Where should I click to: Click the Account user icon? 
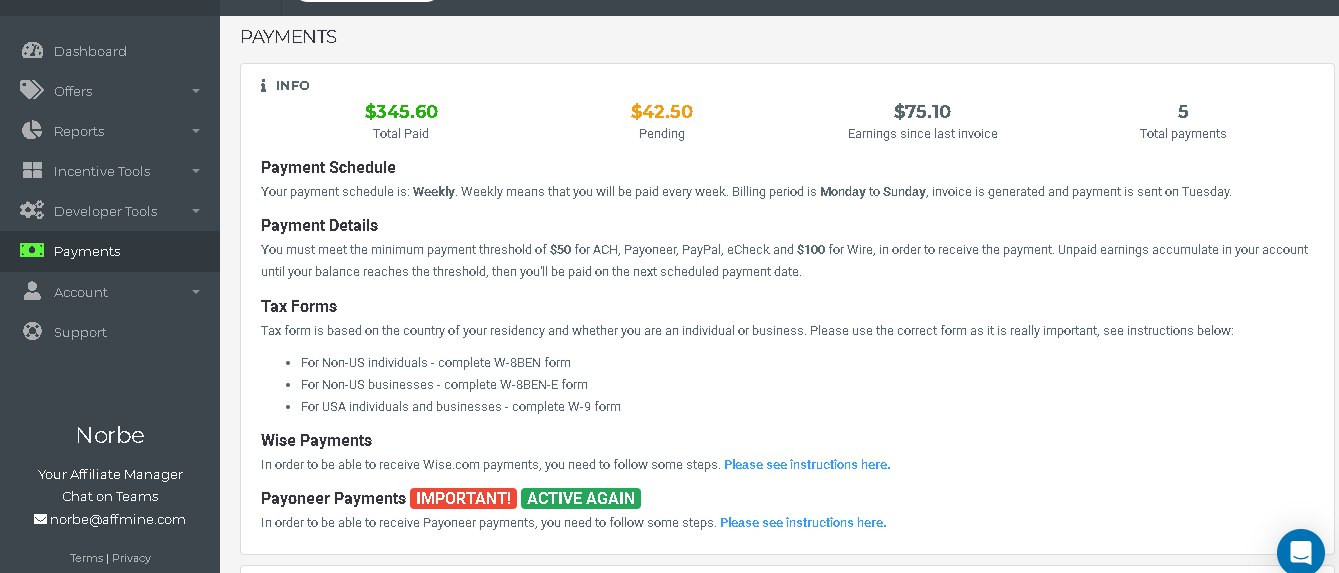coord(32,291)
